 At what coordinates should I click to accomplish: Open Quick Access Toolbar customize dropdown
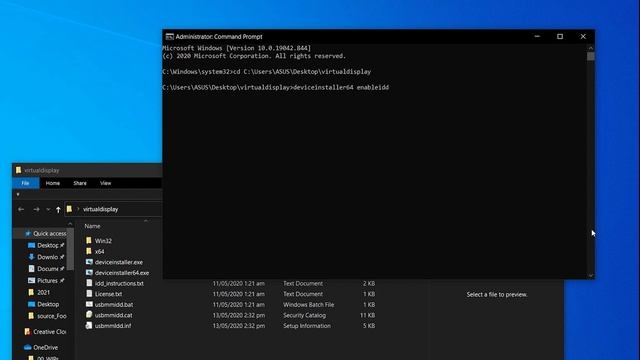point(18,195)
